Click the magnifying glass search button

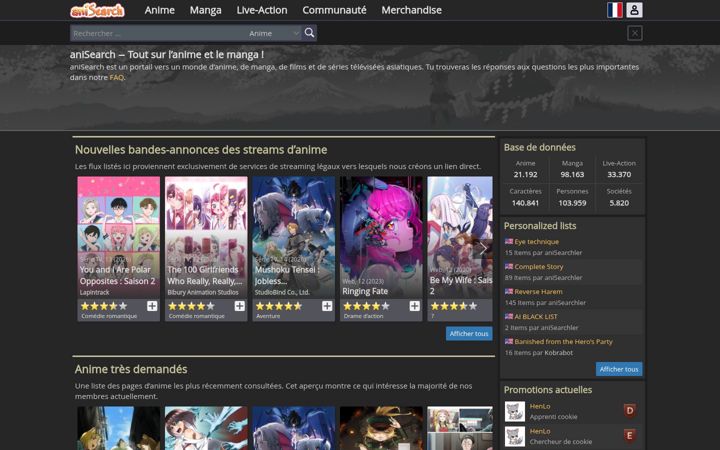[x=309, y=33]
